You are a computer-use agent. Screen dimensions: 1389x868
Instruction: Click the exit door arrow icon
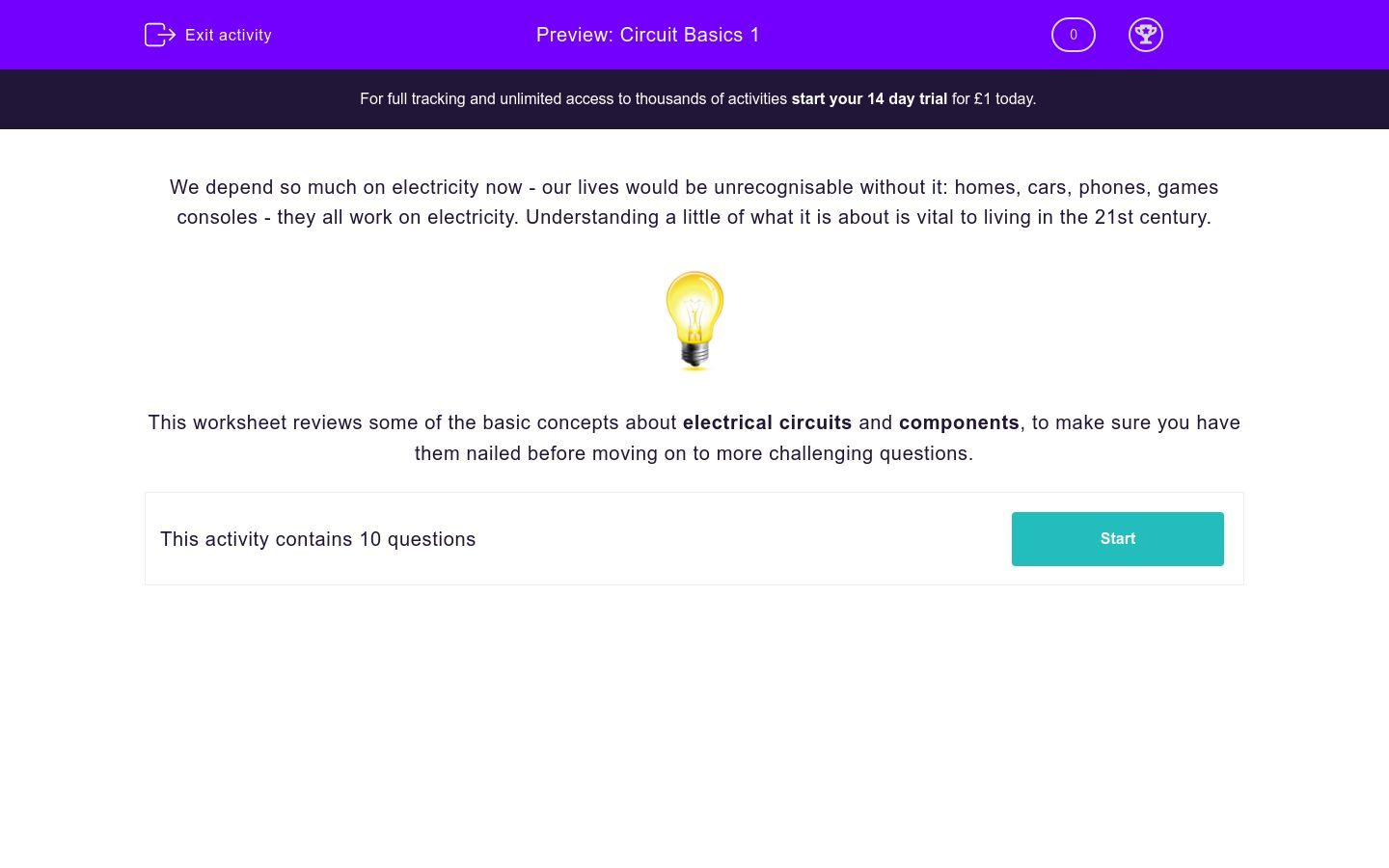pos(160,35)
